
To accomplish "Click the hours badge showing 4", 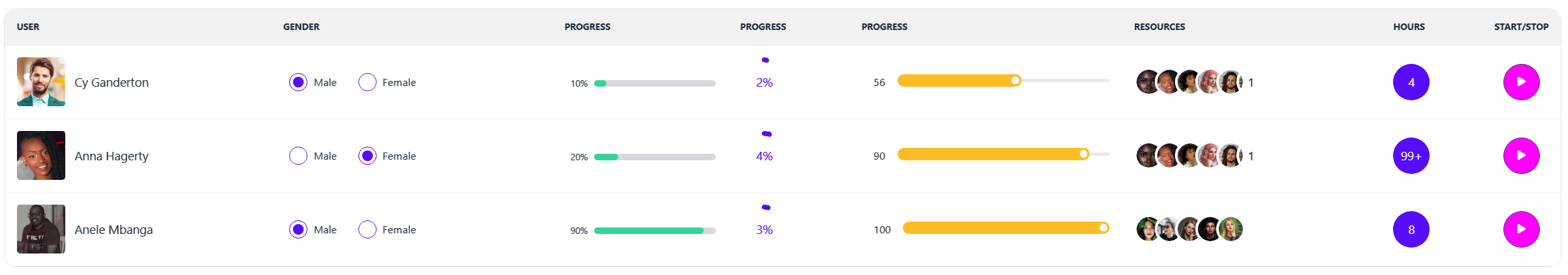I will (x=1411, y=82).
